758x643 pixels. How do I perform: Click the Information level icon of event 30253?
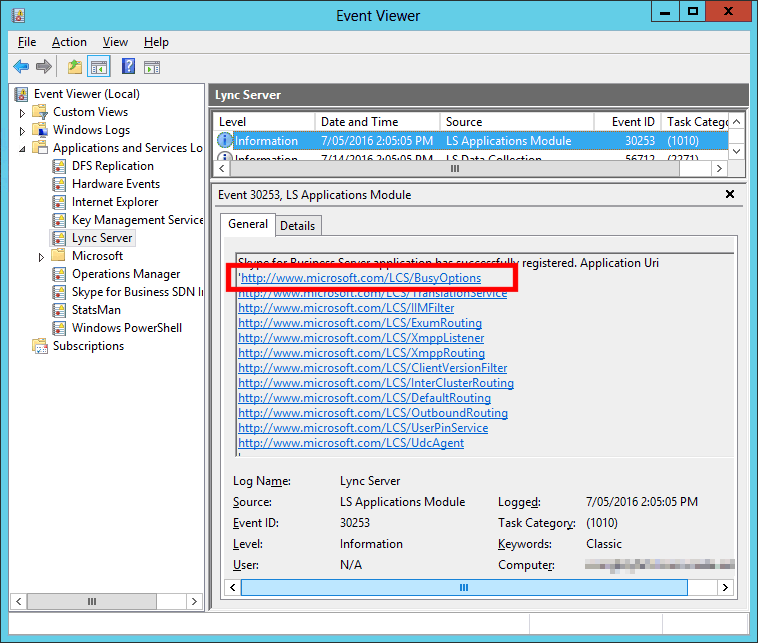coord(224,140)
